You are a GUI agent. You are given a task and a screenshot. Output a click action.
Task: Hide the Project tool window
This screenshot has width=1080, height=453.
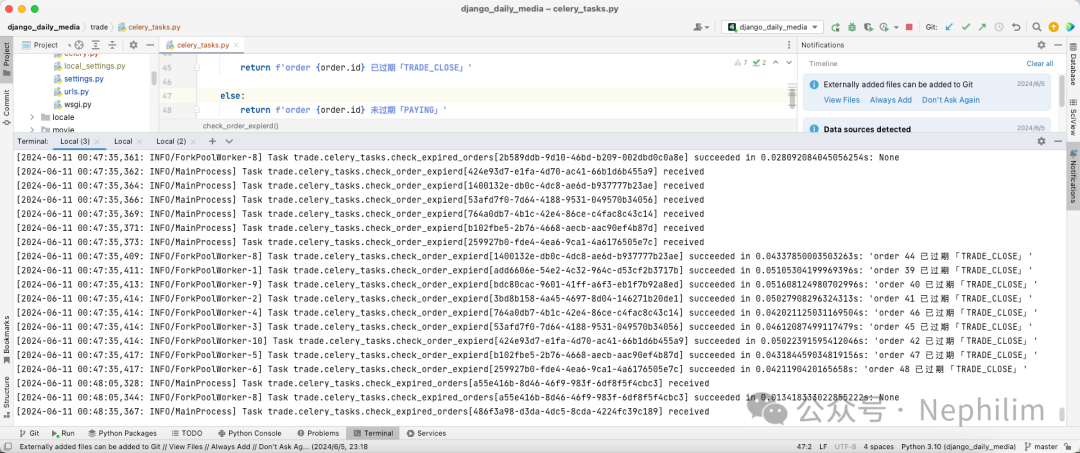pos(149,45)
